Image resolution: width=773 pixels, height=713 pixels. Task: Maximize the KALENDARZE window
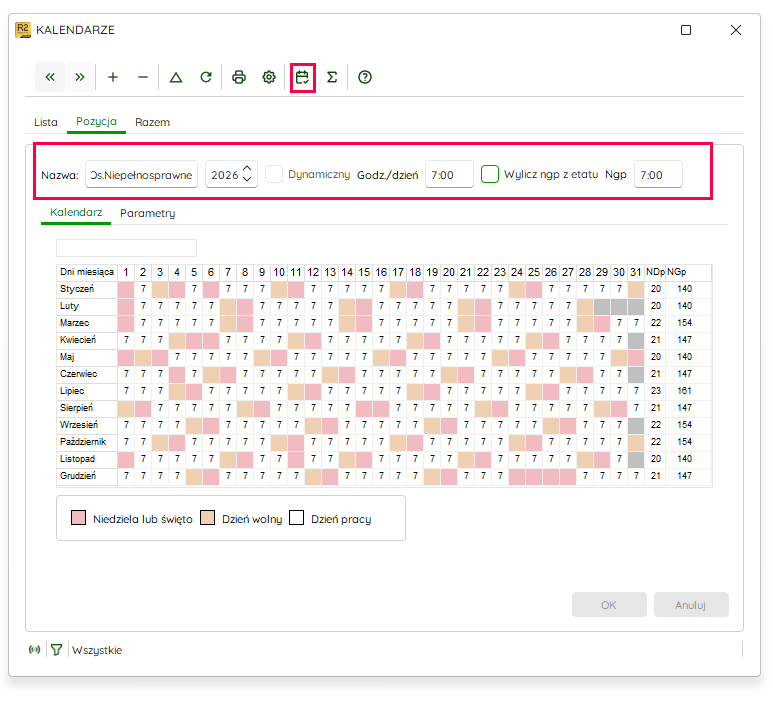[x=686, y=30]
